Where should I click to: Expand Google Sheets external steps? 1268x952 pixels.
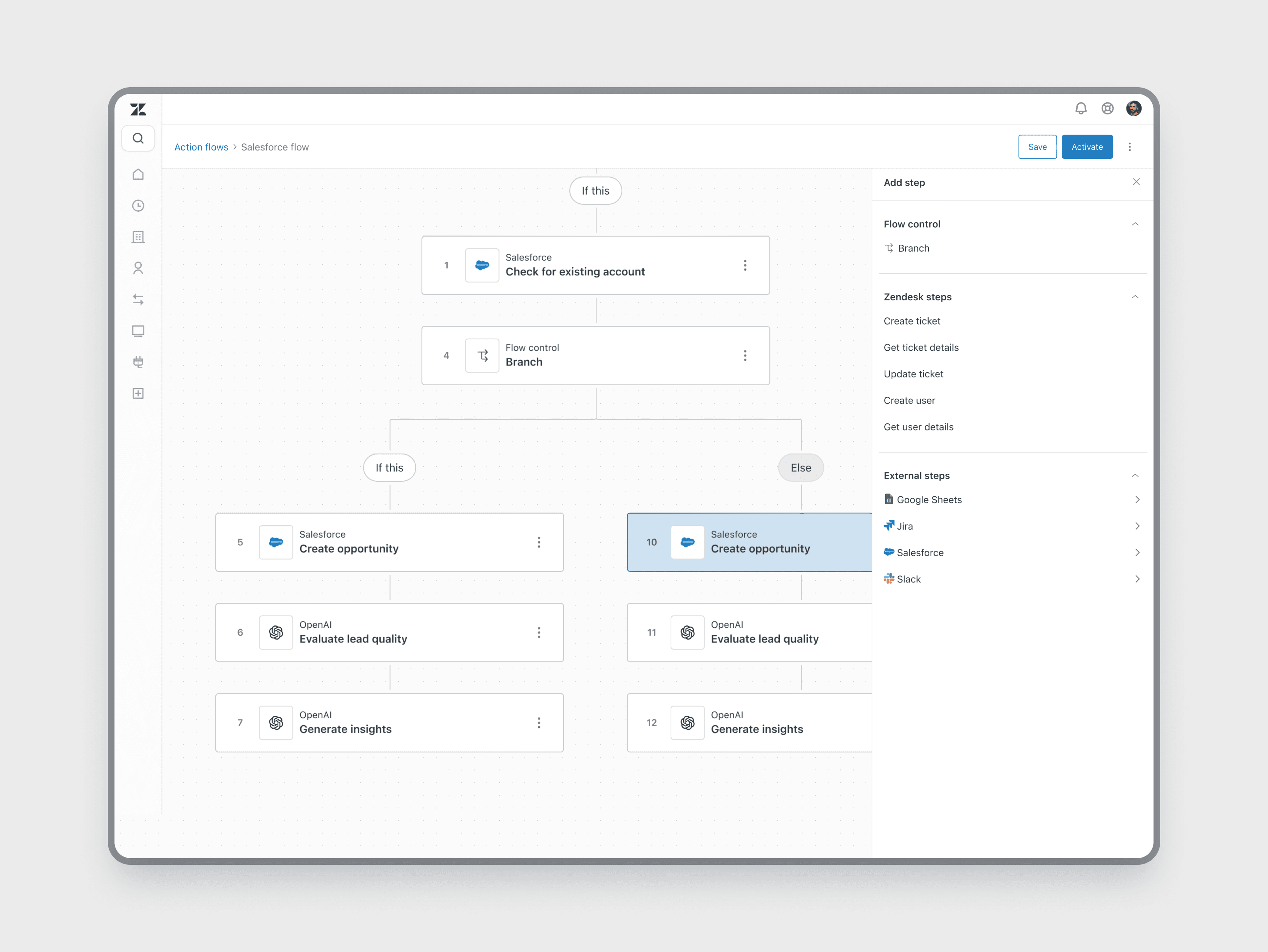1137,500
